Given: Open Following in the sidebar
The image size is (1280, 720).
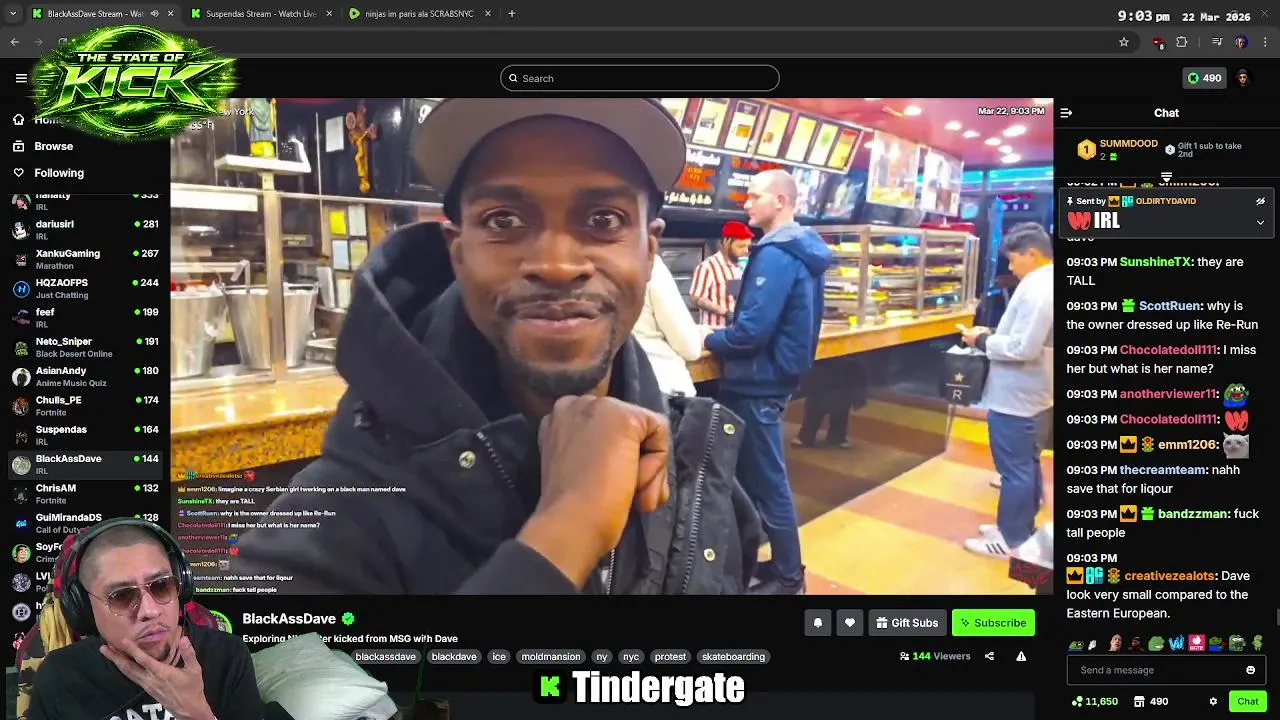Looking at the screenshot, I should coord(59,173).
